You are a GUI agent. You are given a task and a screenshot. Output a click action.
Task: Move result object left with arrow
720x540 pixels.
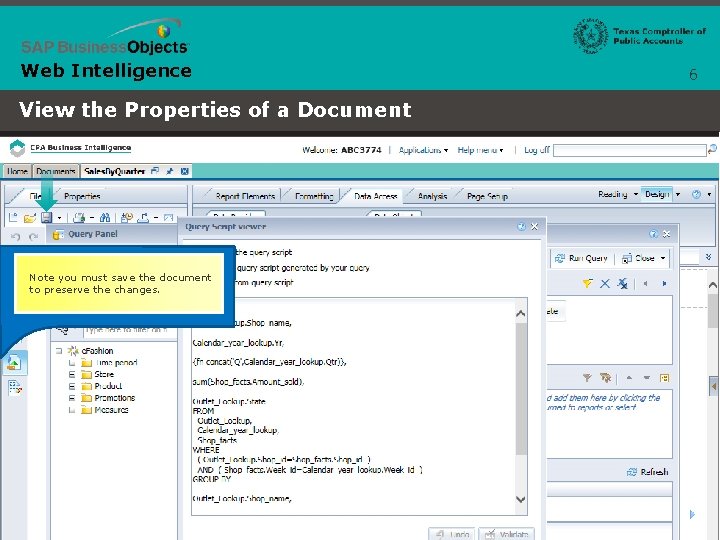tap(646, 284)
